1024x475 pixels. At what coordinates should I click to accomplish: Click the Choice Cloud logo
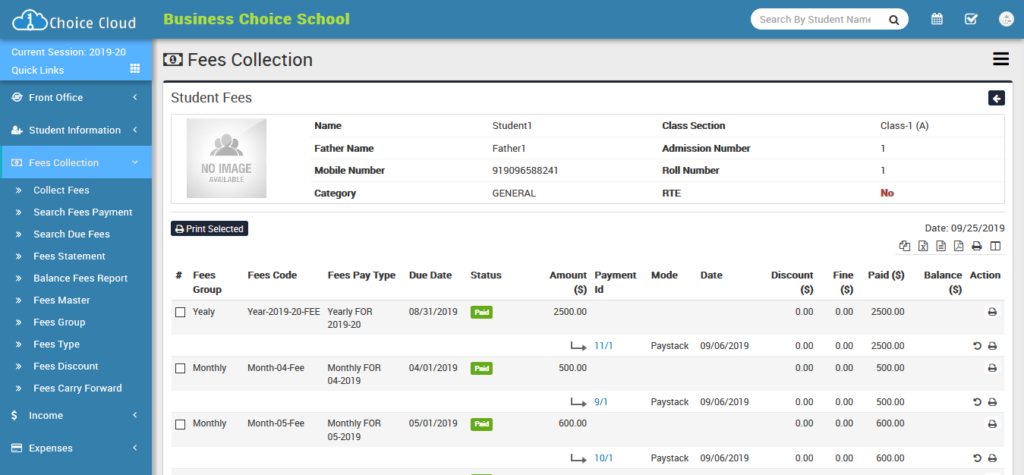point(74,21)
